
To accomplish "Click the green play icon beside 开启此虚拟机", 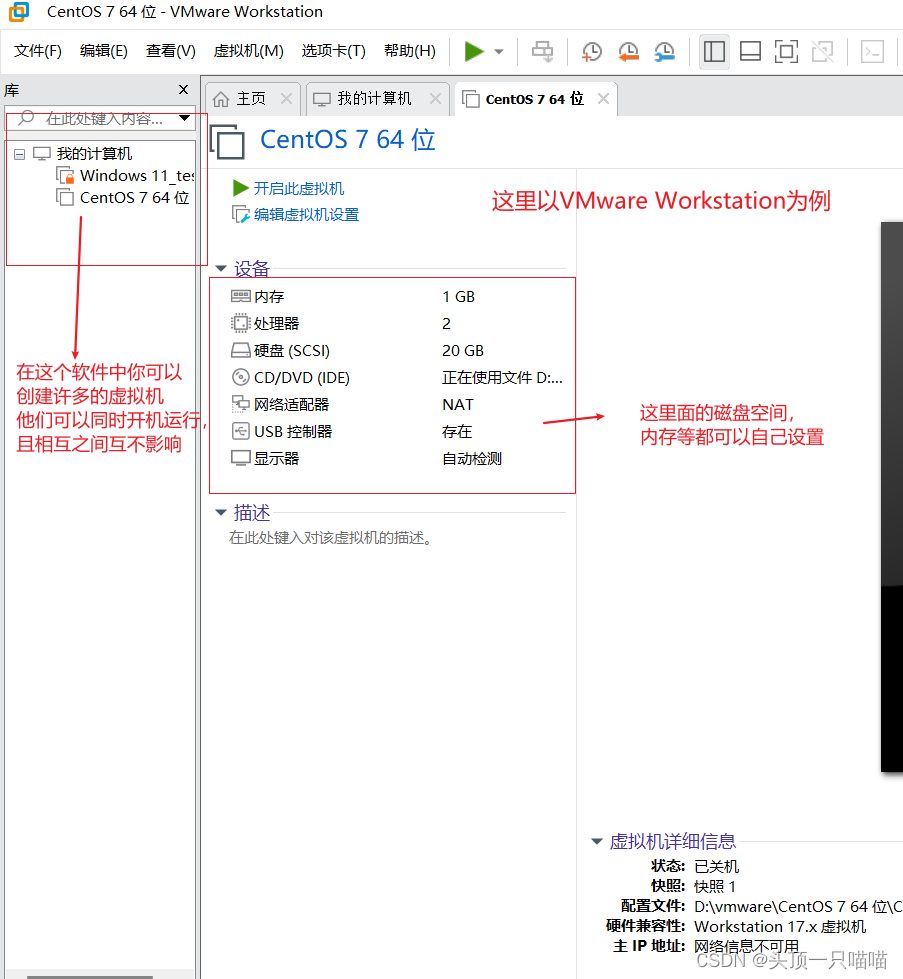I will [x=241, y=187].
